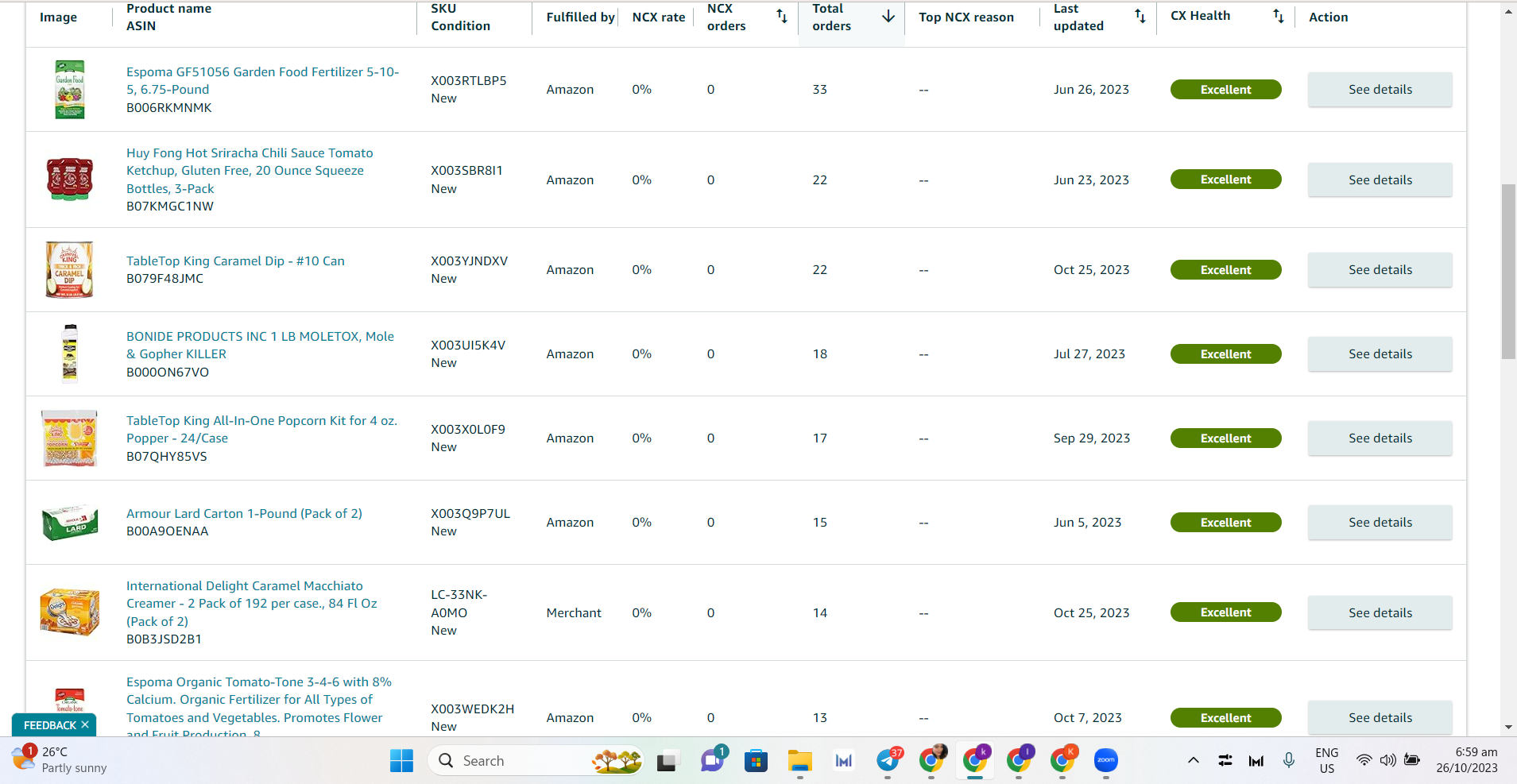The image size is (1517, 784).
Task: Click the NCX rate column header
Action: (659, 17)
